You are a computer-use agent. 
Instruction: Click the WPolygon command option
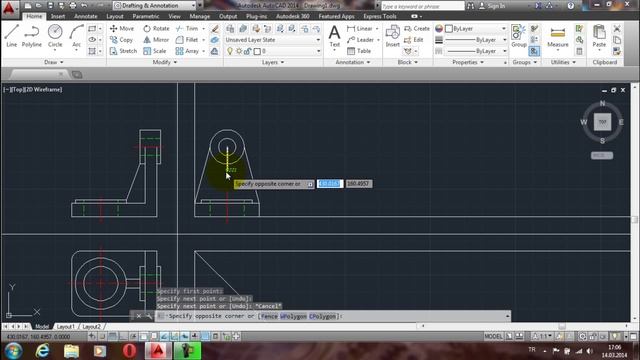(x=293, y=316)
